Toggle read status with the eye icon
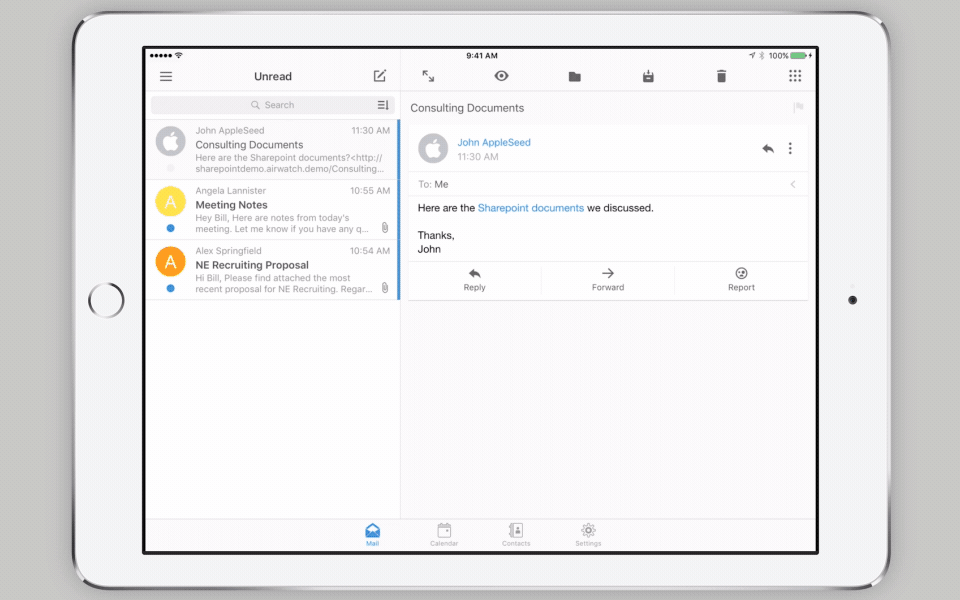Image resolution: width=960 pixels, height=600 pixels. [502, 76]
